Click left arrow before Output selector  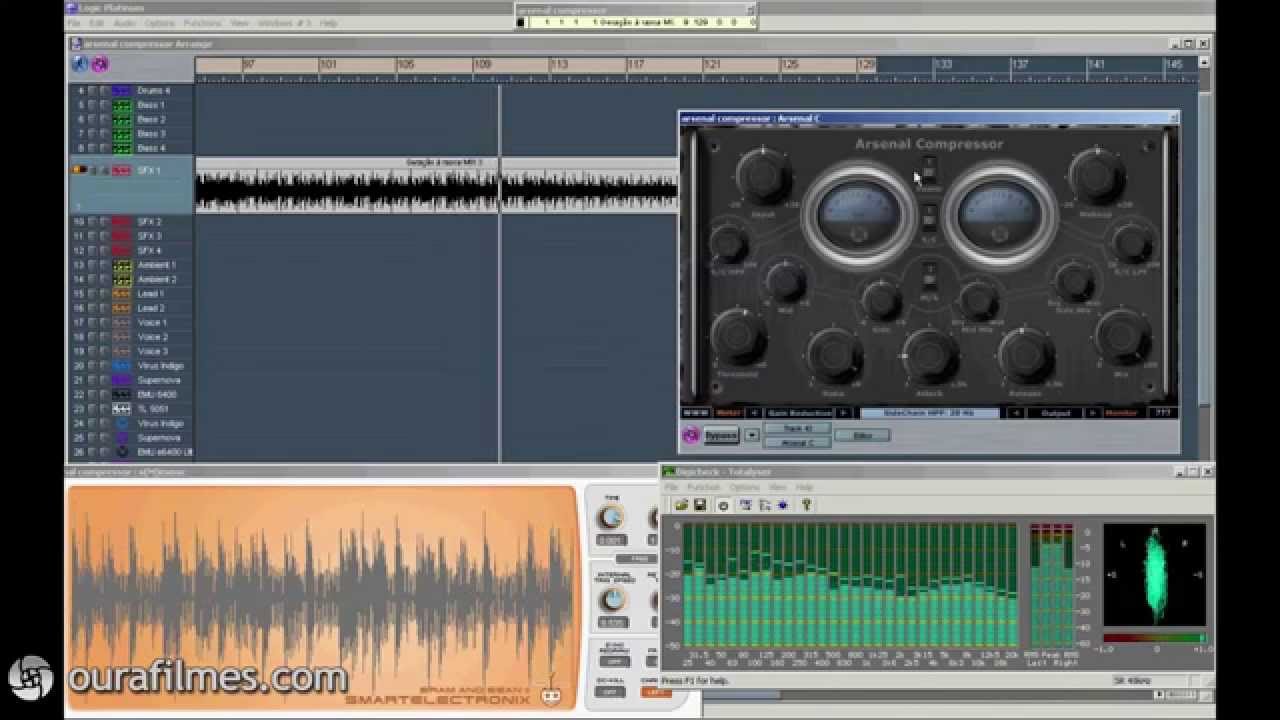(1016, 412)
